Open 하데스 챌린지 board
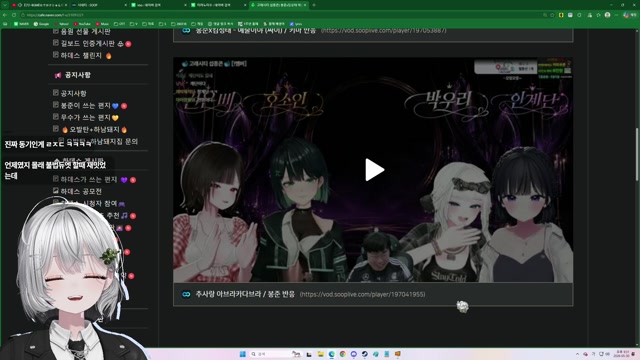640x360 pixels. tap(81, 56)
